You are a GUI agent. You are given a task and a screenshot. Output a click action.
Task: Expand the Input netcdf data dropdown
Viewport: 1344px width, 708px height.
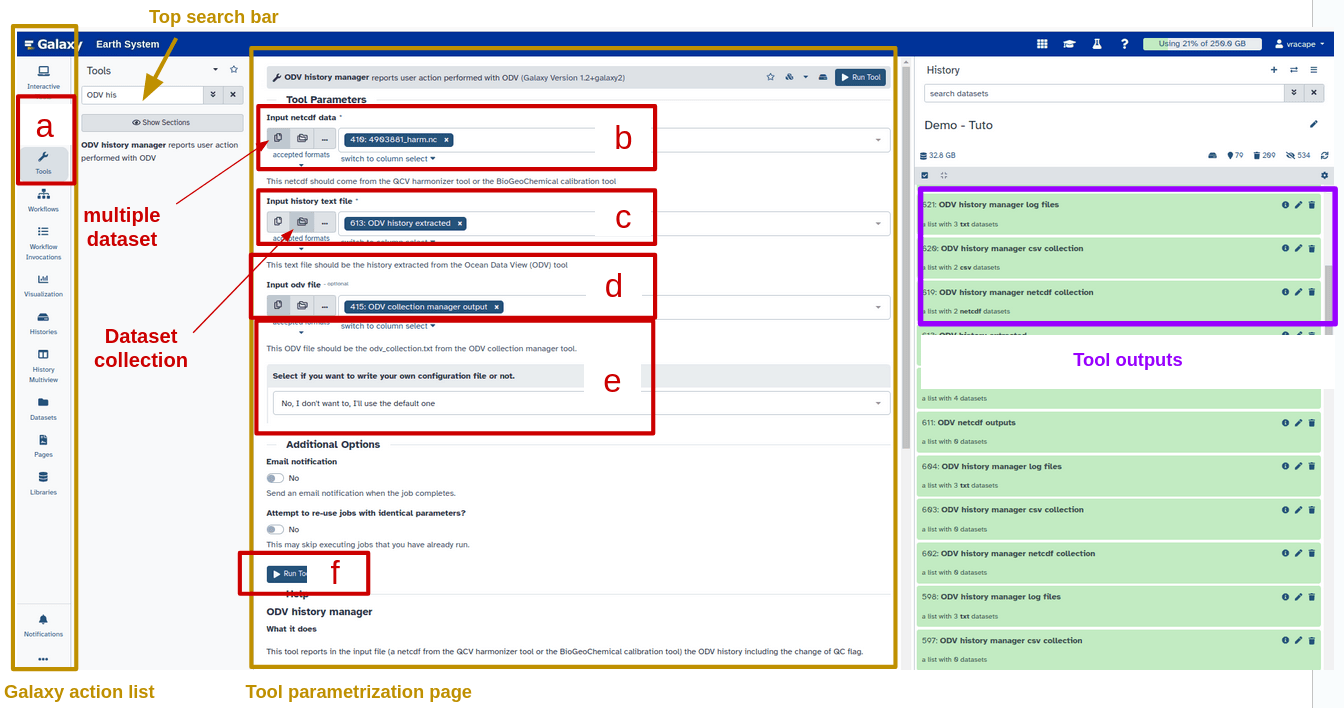click(x=878, y=140)
